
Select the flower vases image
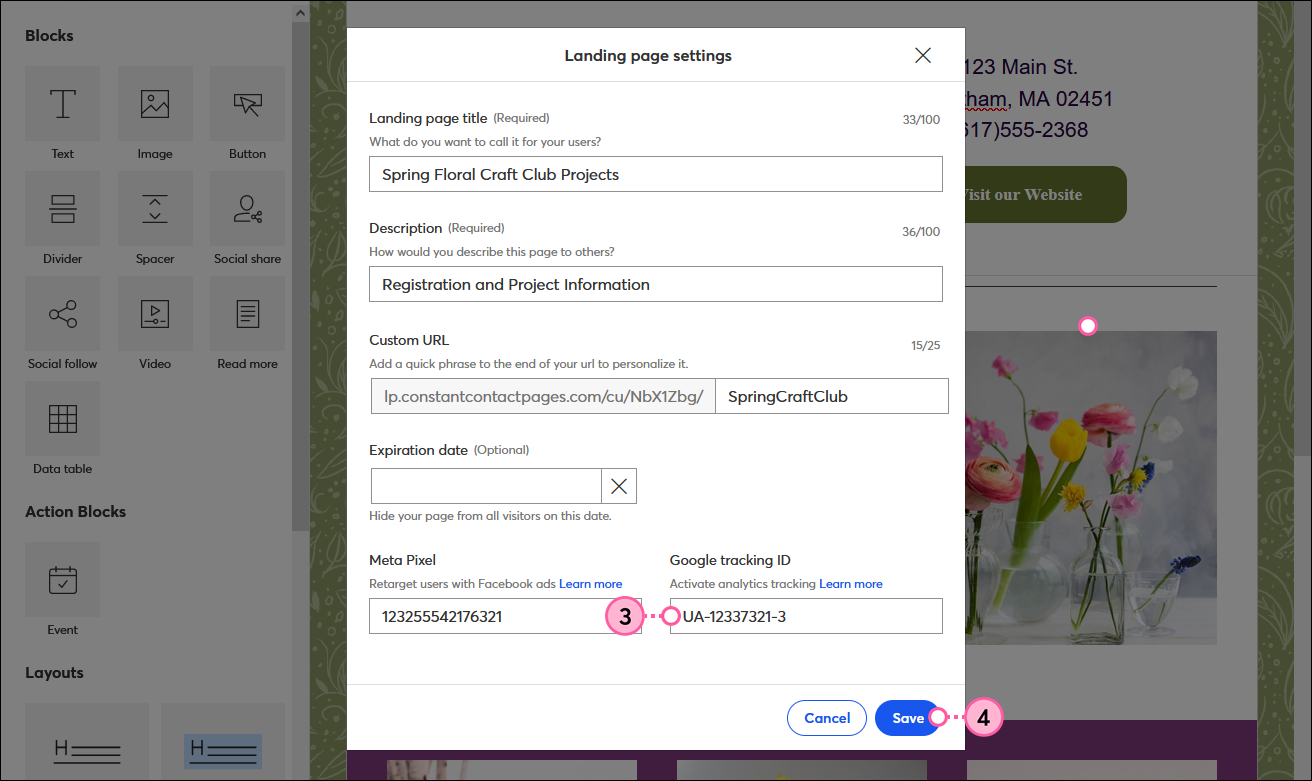click(1091, 488)
